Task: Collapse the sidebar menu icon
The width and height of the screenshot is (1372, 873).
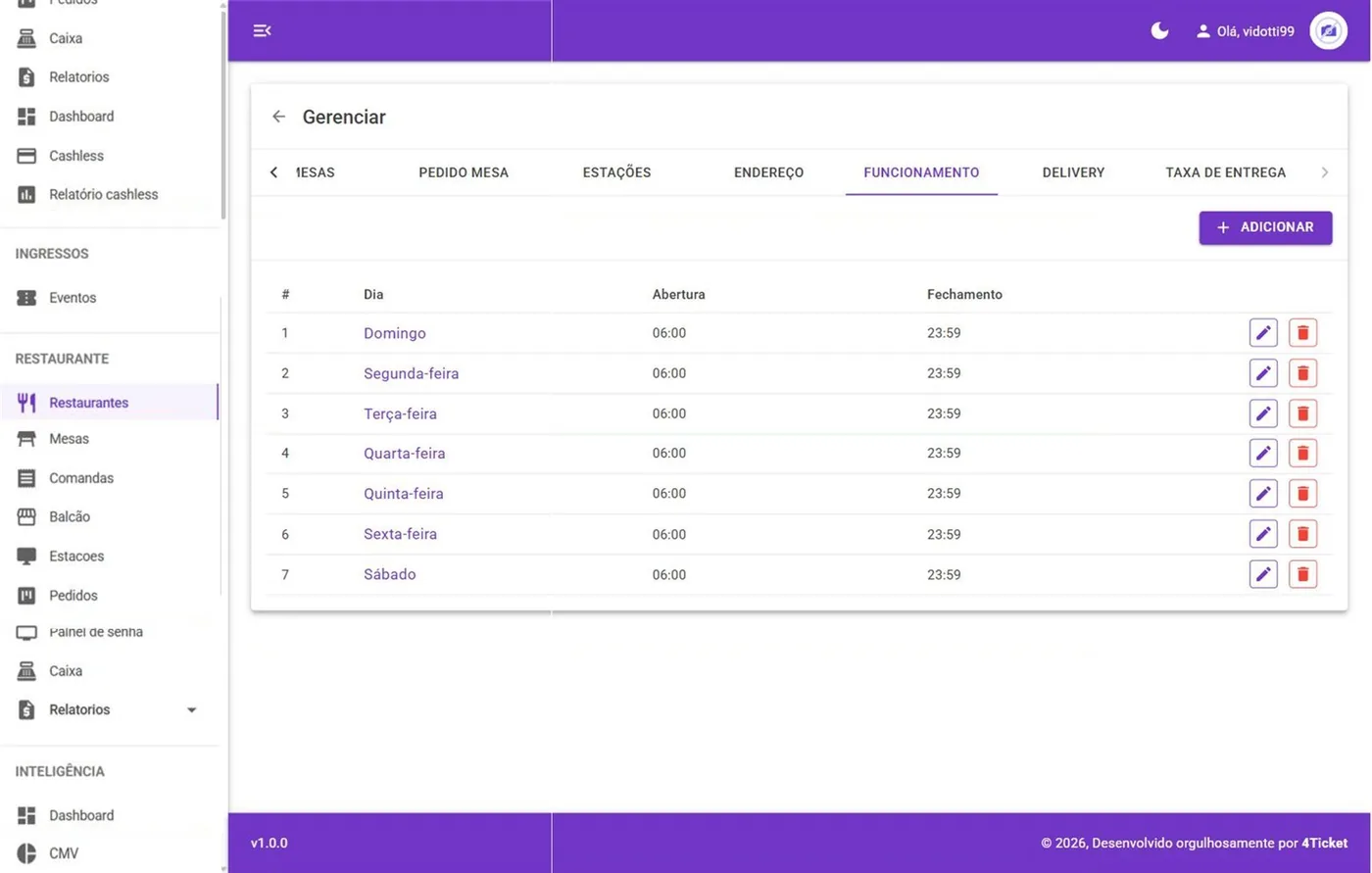Action: [x=262, y=31]
